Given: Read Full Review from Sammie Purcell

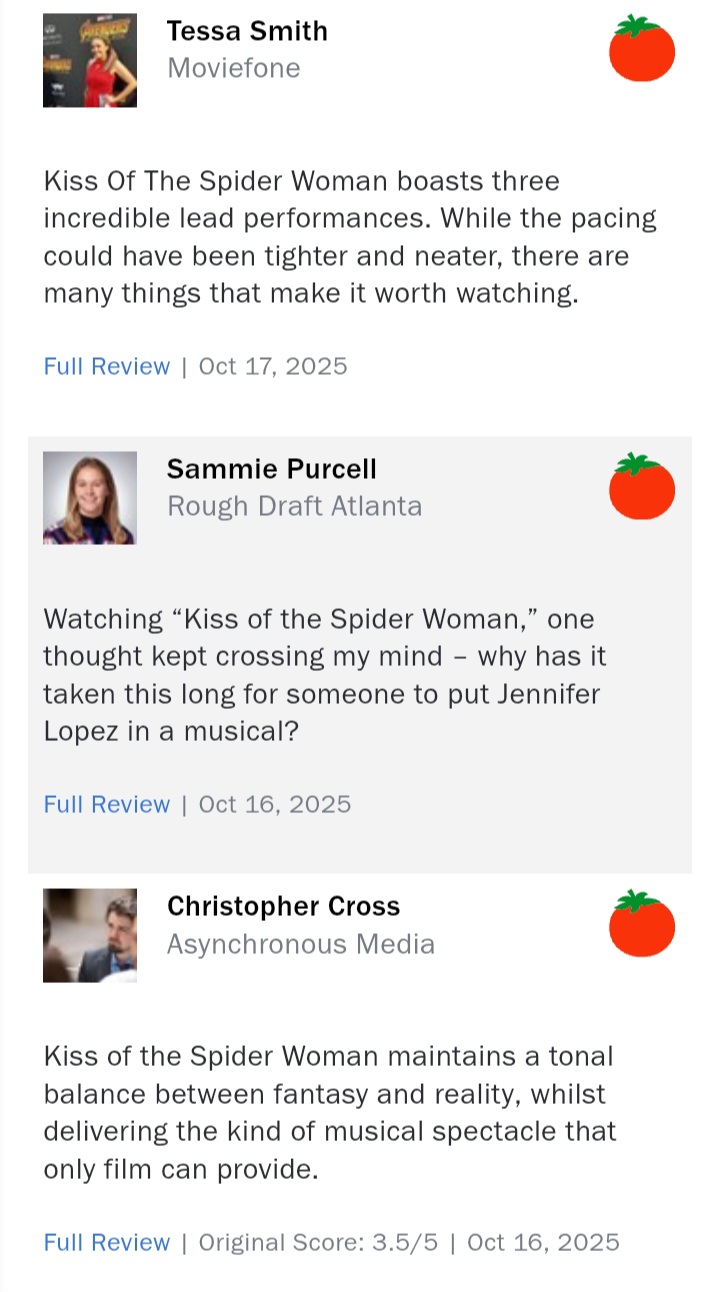Looking at the screenshot, I should click(107, 804).
